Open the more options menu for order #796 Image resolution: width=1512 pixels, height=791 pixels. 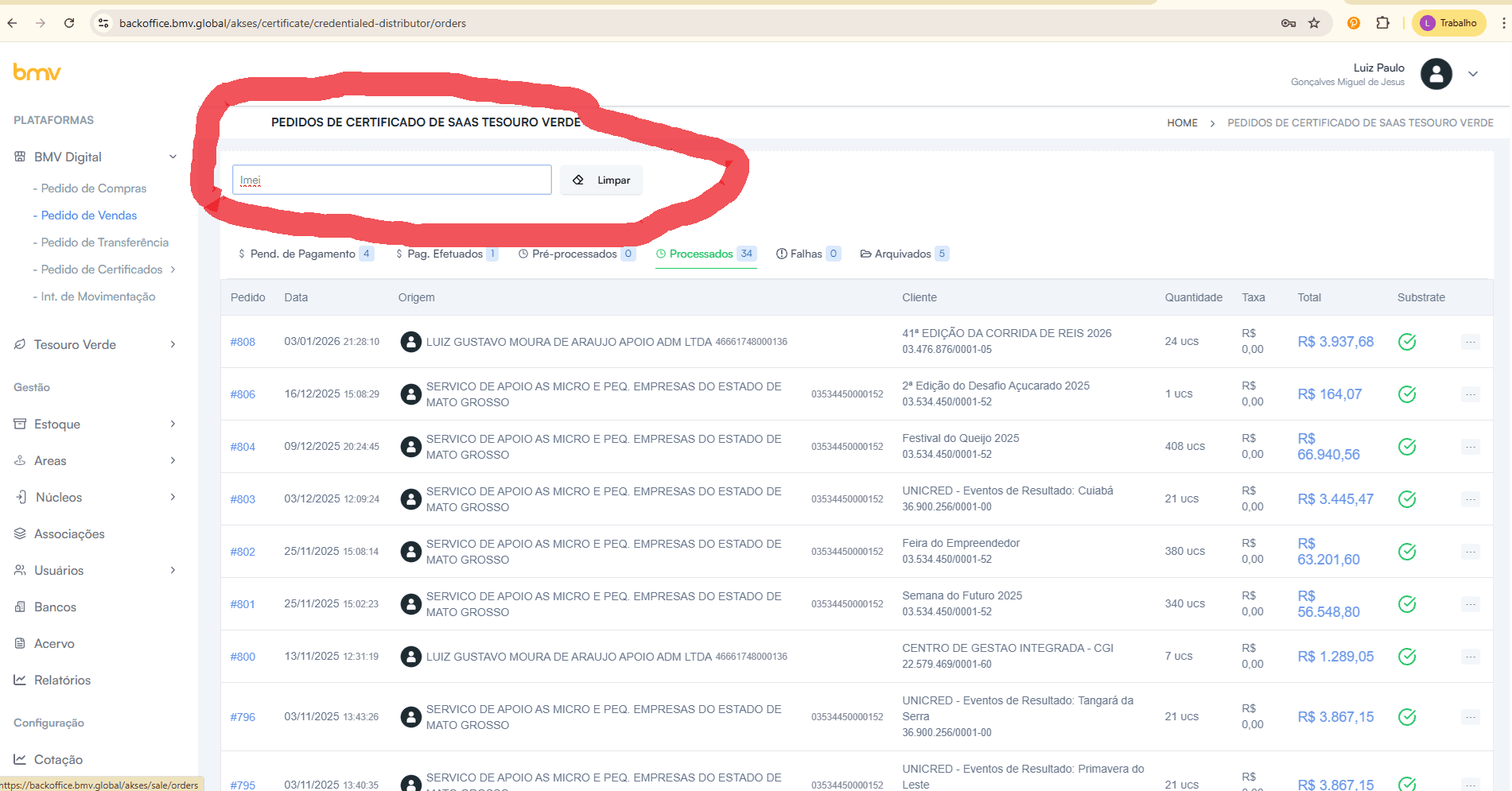point(1471,717)
